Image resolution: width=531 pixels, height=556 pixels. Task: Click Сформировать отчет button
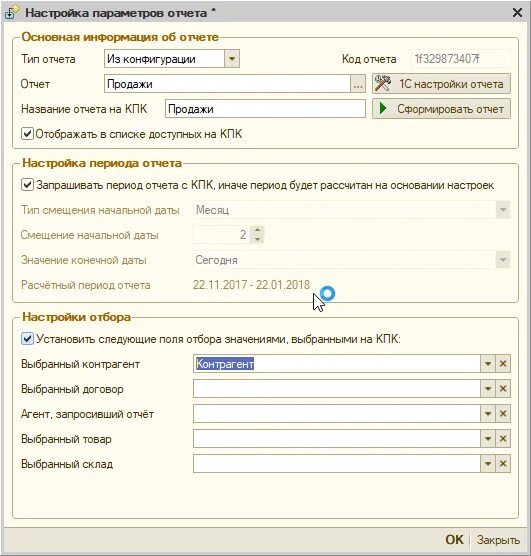pos(441,109)
